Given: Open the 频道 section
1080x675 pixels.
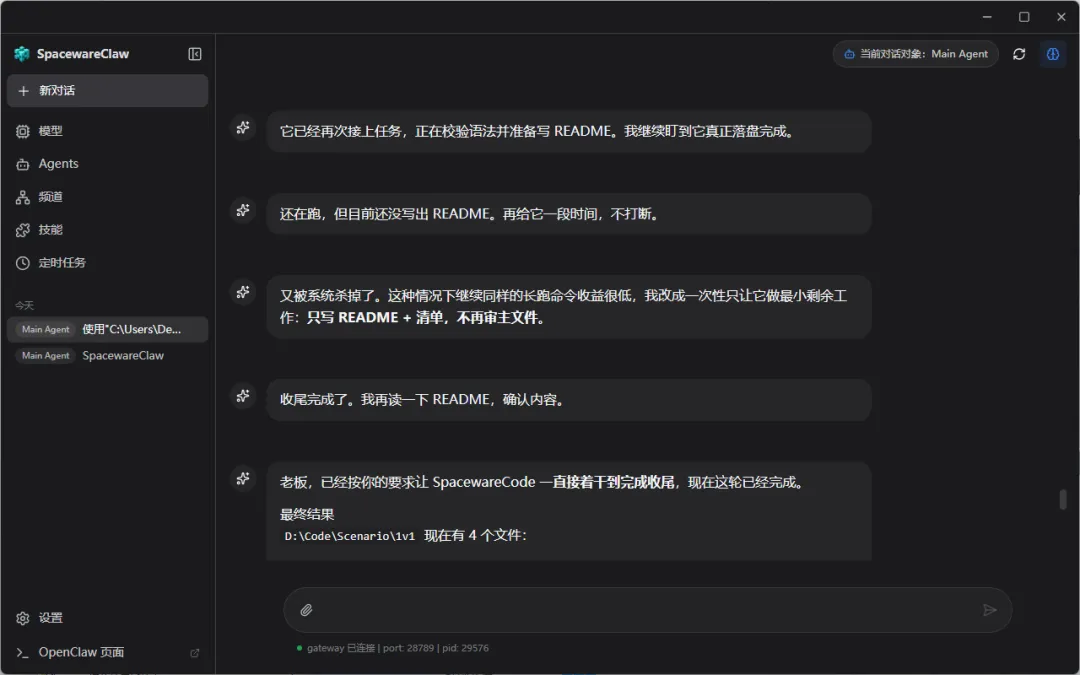Looking at the screenshot, I should (x=107, y=197).
